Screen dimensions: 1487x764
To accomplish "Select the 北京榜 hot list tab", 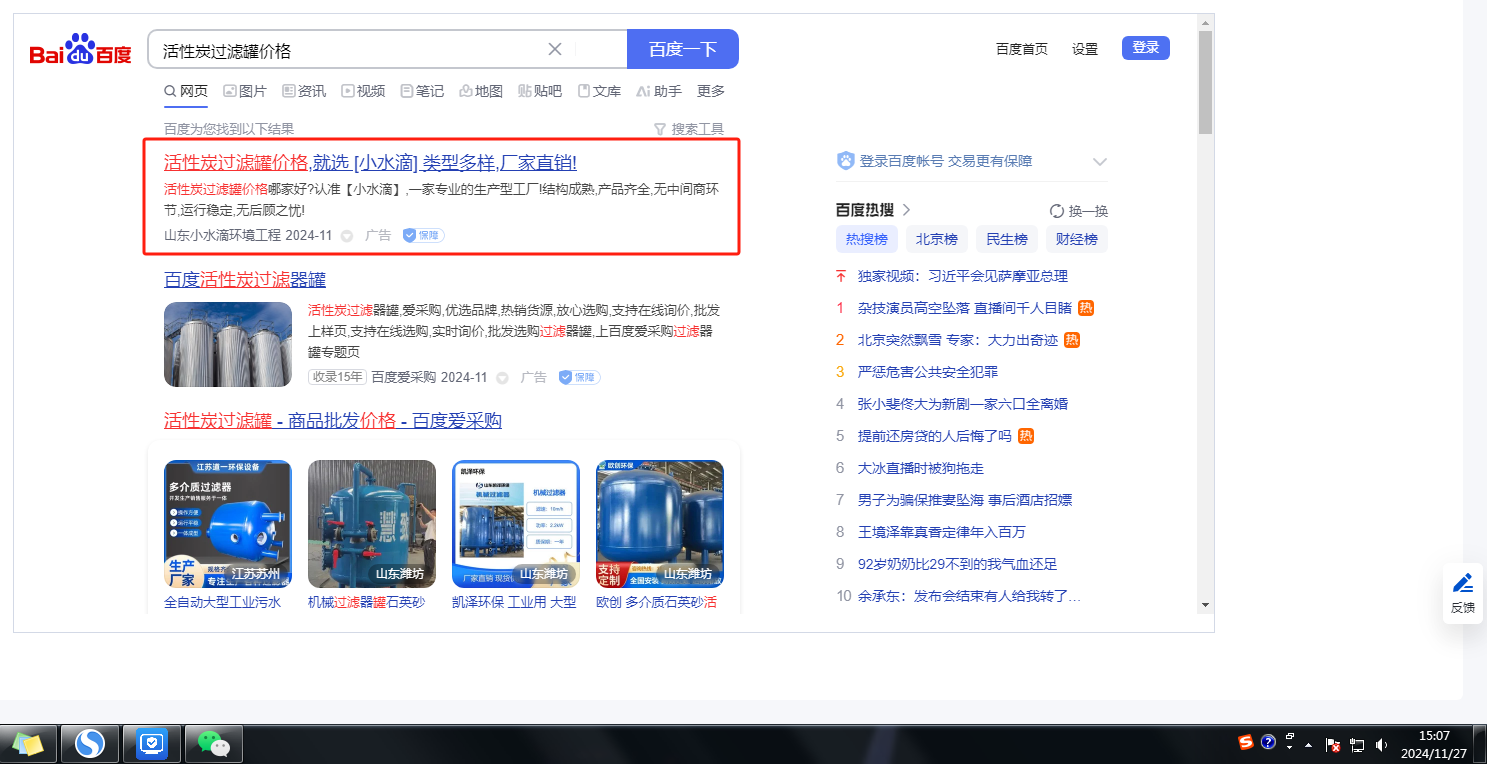I will (937, 239).
